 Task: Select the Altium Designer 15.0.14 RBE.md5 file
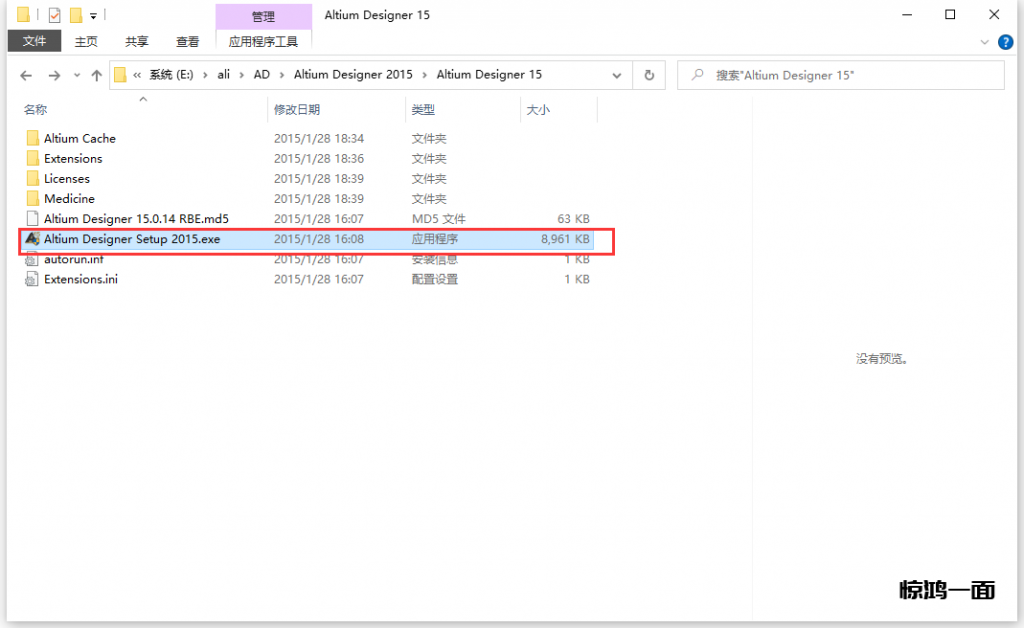pyautogui.click(x=136, y=219)
